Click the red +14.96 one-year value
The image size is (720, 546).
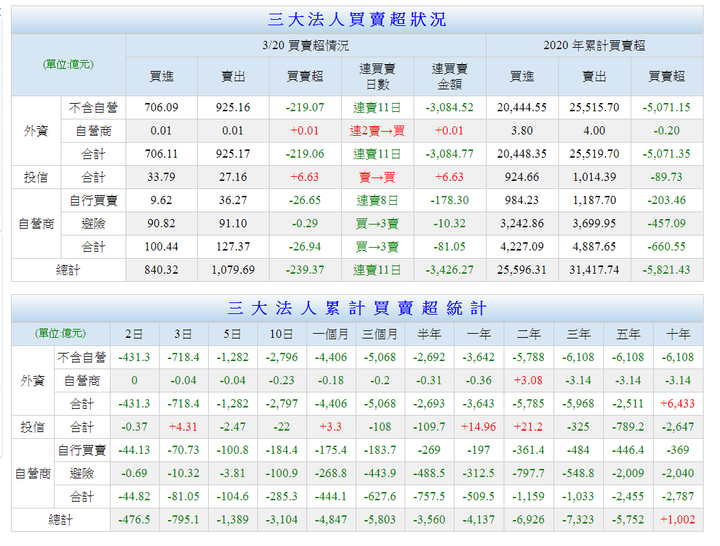(478, 427)
